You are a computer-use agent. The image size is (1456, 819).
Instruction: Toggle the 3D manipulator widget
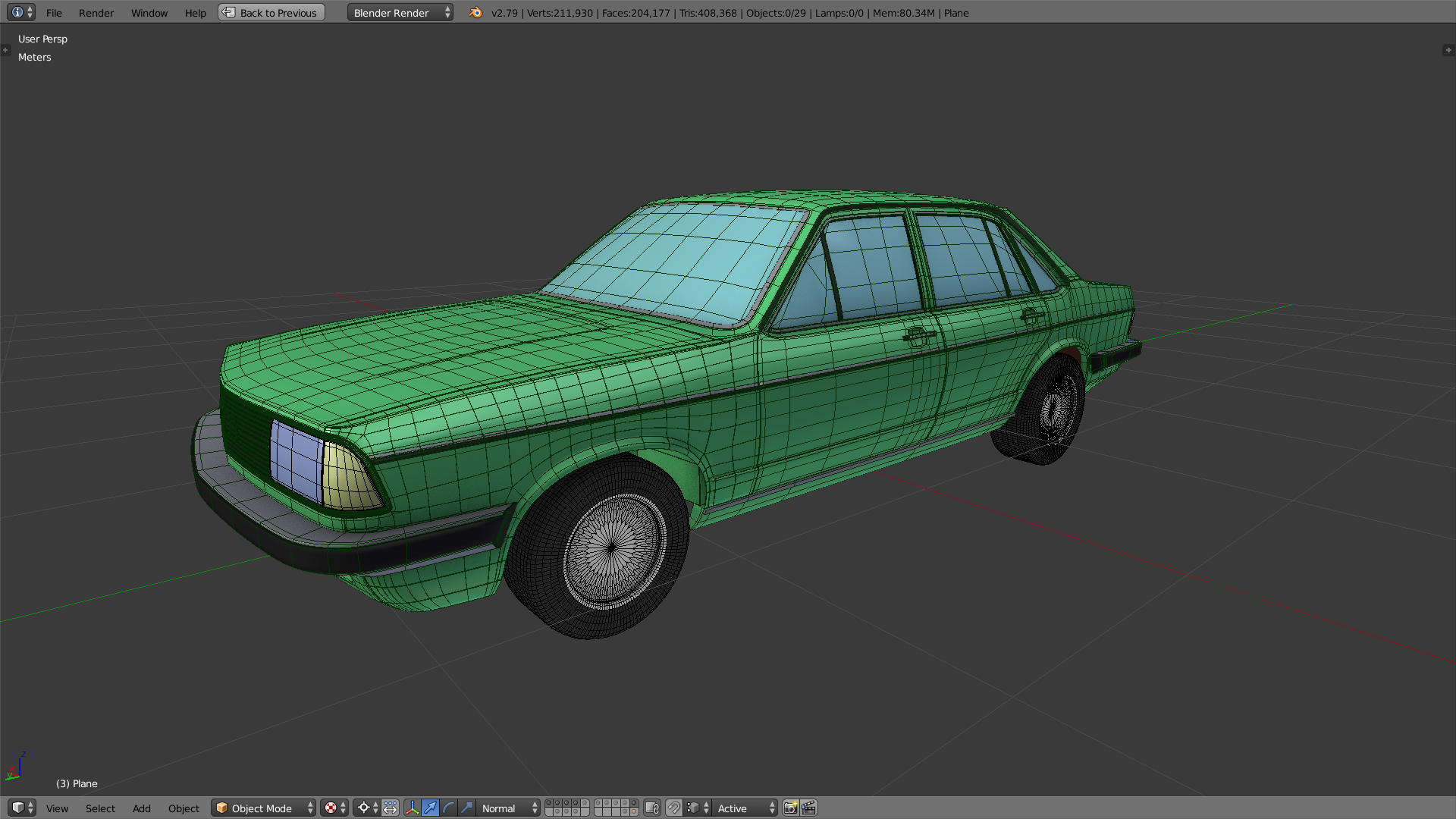coord(412,808)
